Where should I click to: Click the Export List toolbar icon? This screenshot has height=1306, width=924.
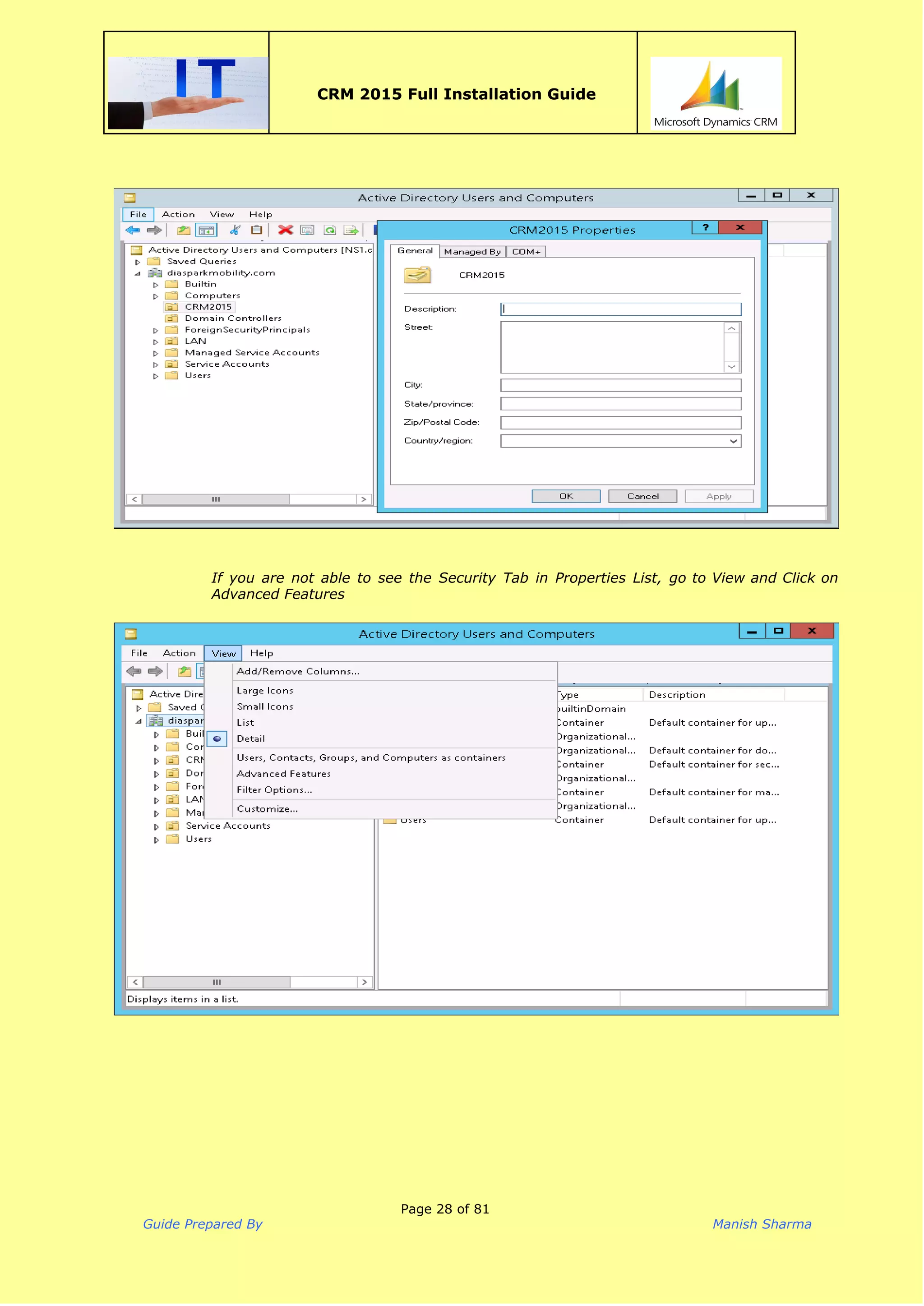pyautogui.click(x=351, y=231)
